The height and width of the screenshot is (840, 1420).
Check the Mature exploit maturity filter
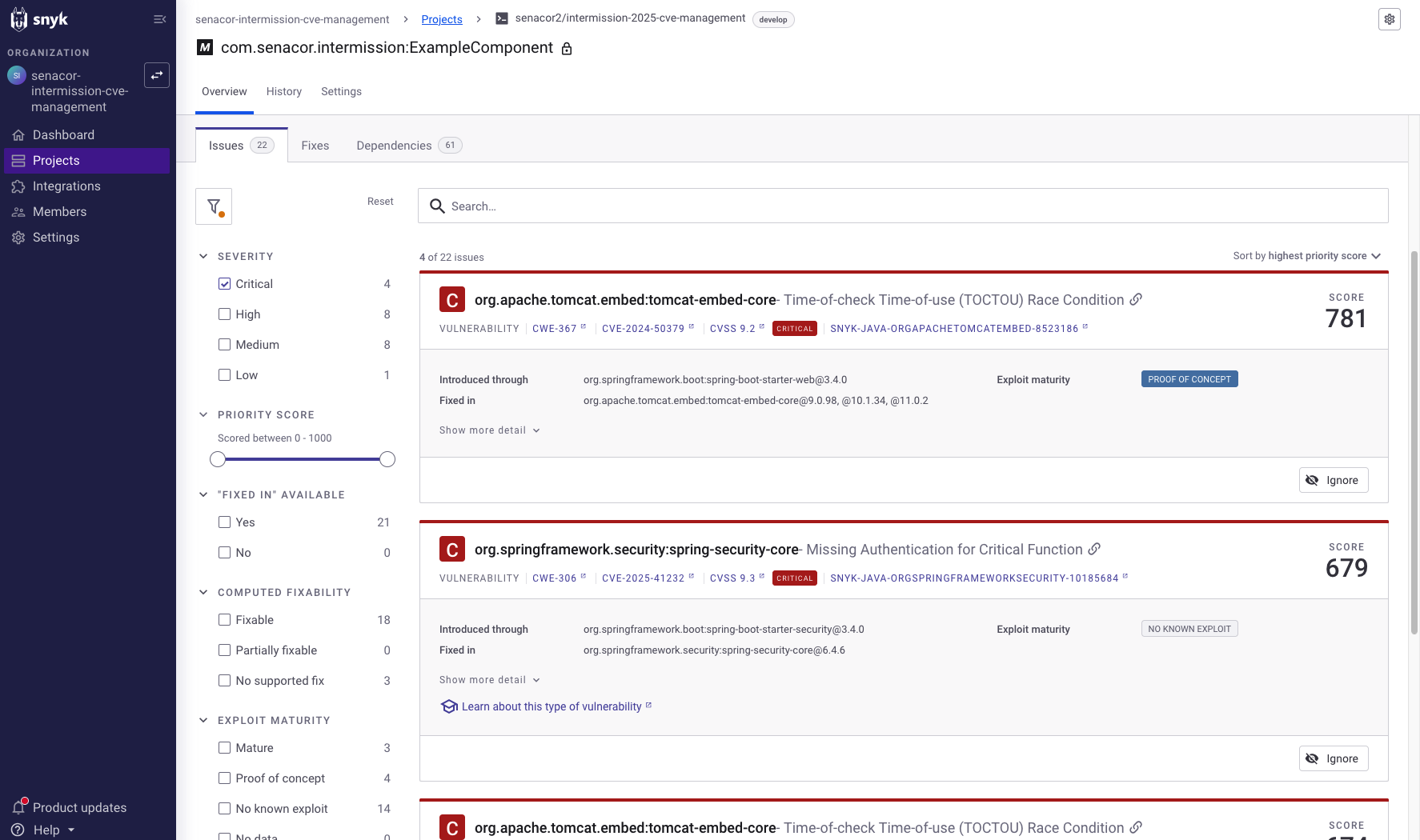point(224,748)
